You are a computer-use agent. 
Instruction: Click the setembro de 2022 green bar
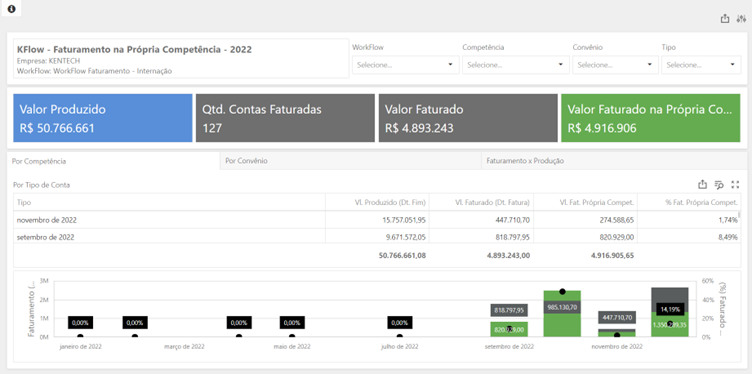[509, 329]
